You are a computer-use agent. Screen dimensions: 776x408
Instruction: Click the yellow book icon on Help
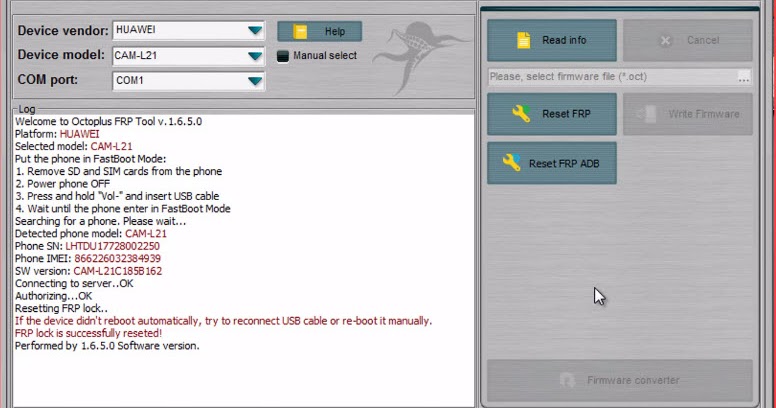(x=300, y=32)
